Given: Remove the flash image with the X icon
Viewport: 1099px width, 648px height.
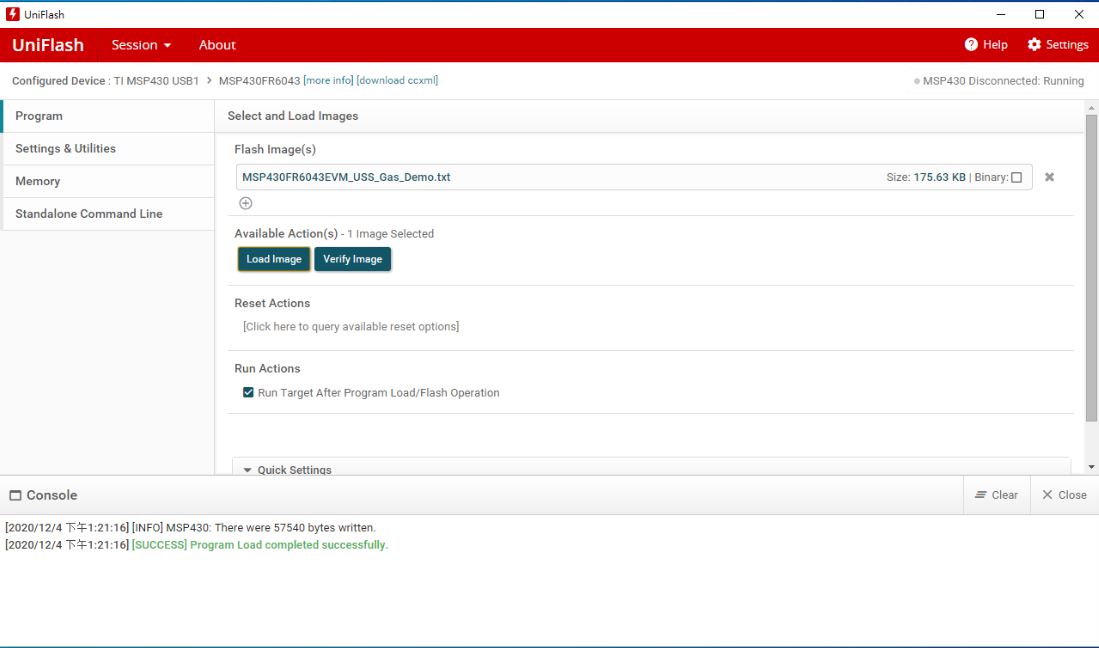Looking at the screenshot, I should click(1049, 177).
